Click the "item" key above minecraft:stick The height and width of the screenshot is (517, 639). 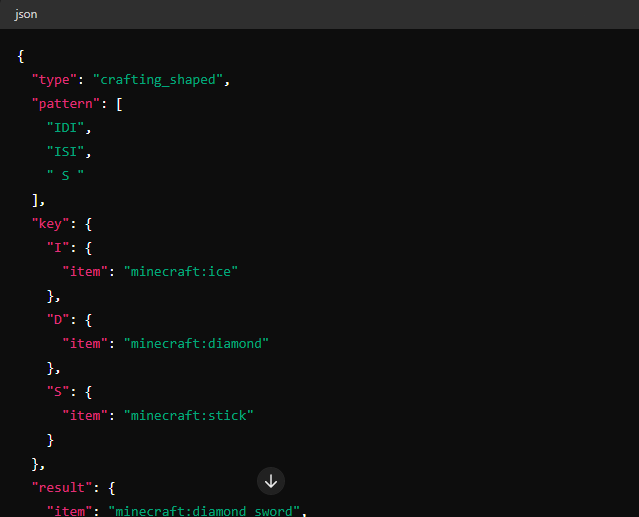83,415
